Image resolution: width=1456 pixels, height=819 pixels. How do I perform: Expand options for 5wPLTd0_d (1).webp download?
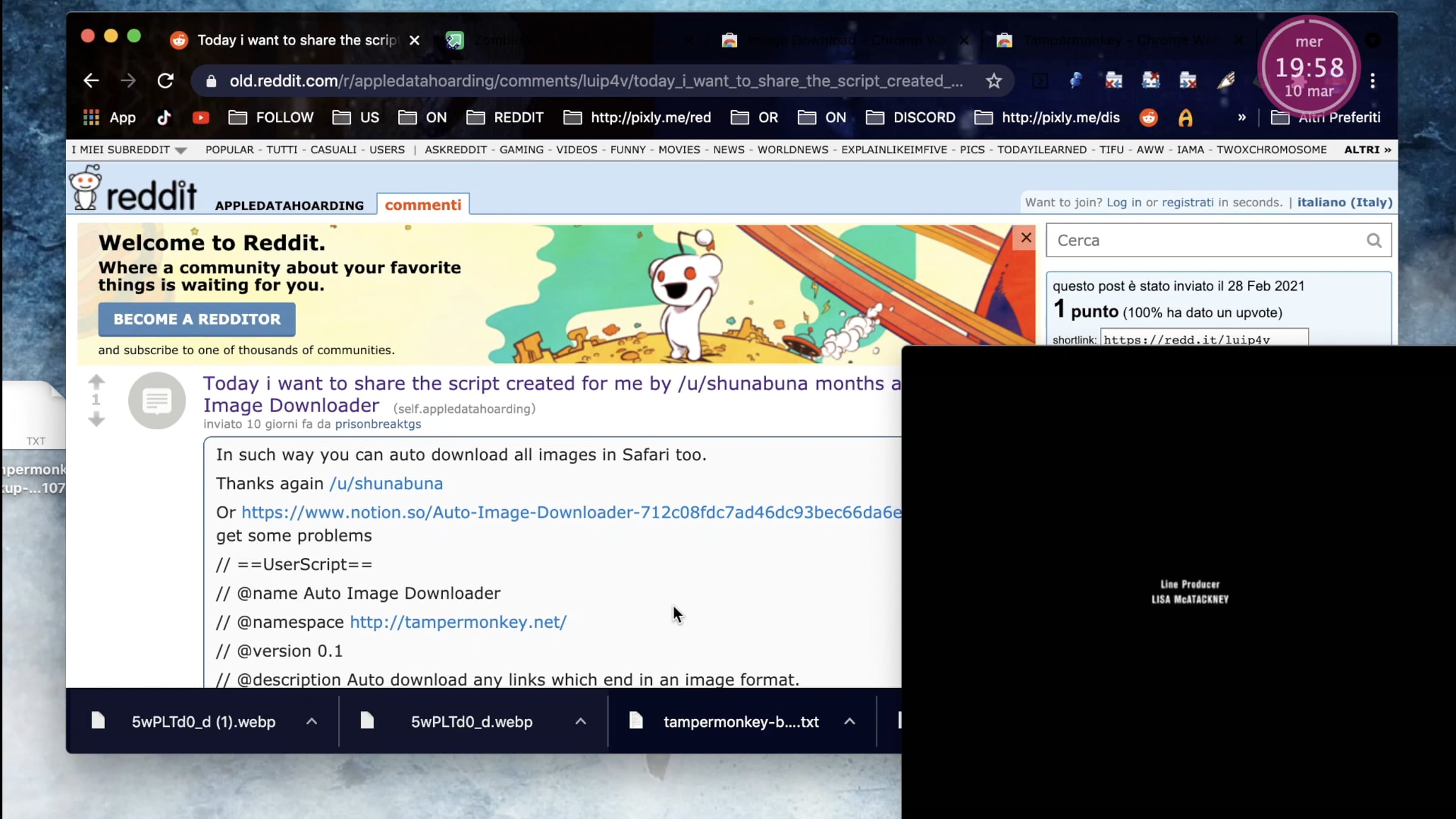(311, 721)
